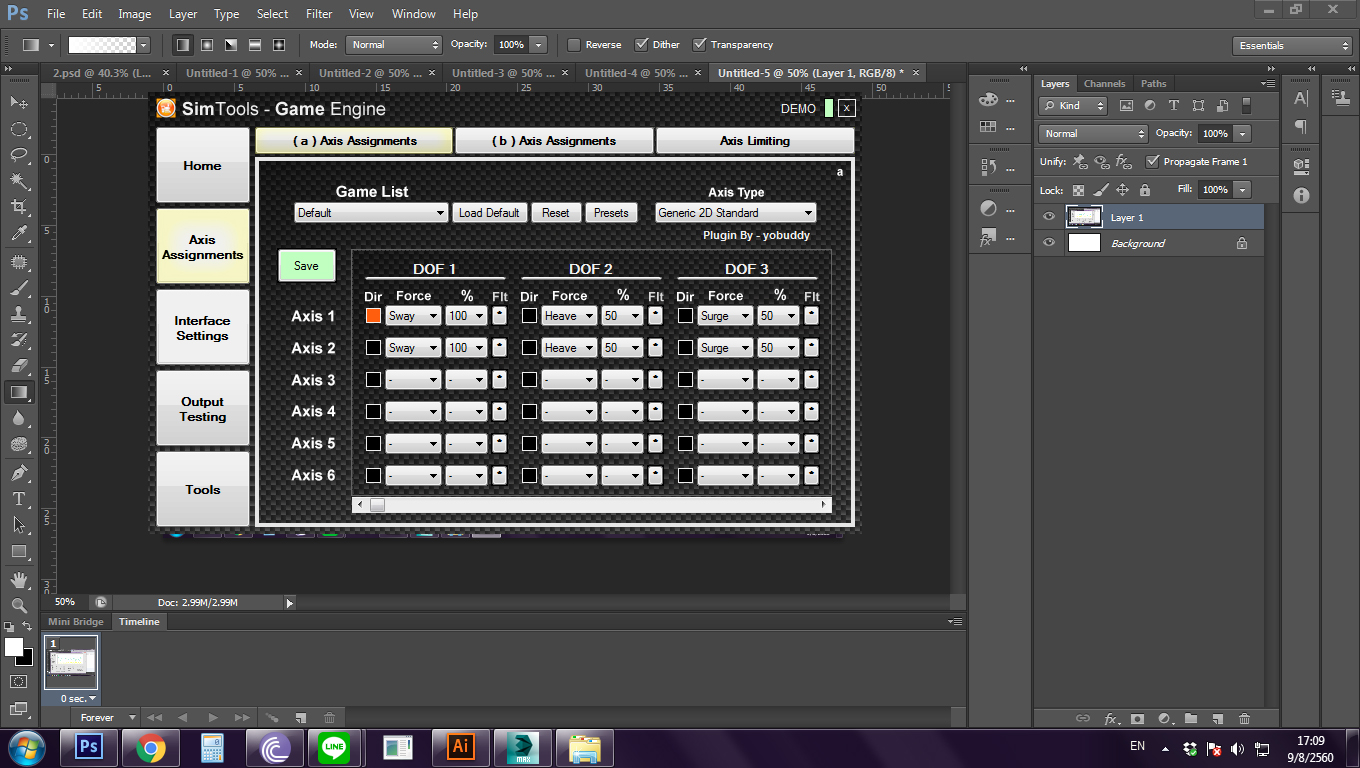Switch to the Paths tab

1154,84
